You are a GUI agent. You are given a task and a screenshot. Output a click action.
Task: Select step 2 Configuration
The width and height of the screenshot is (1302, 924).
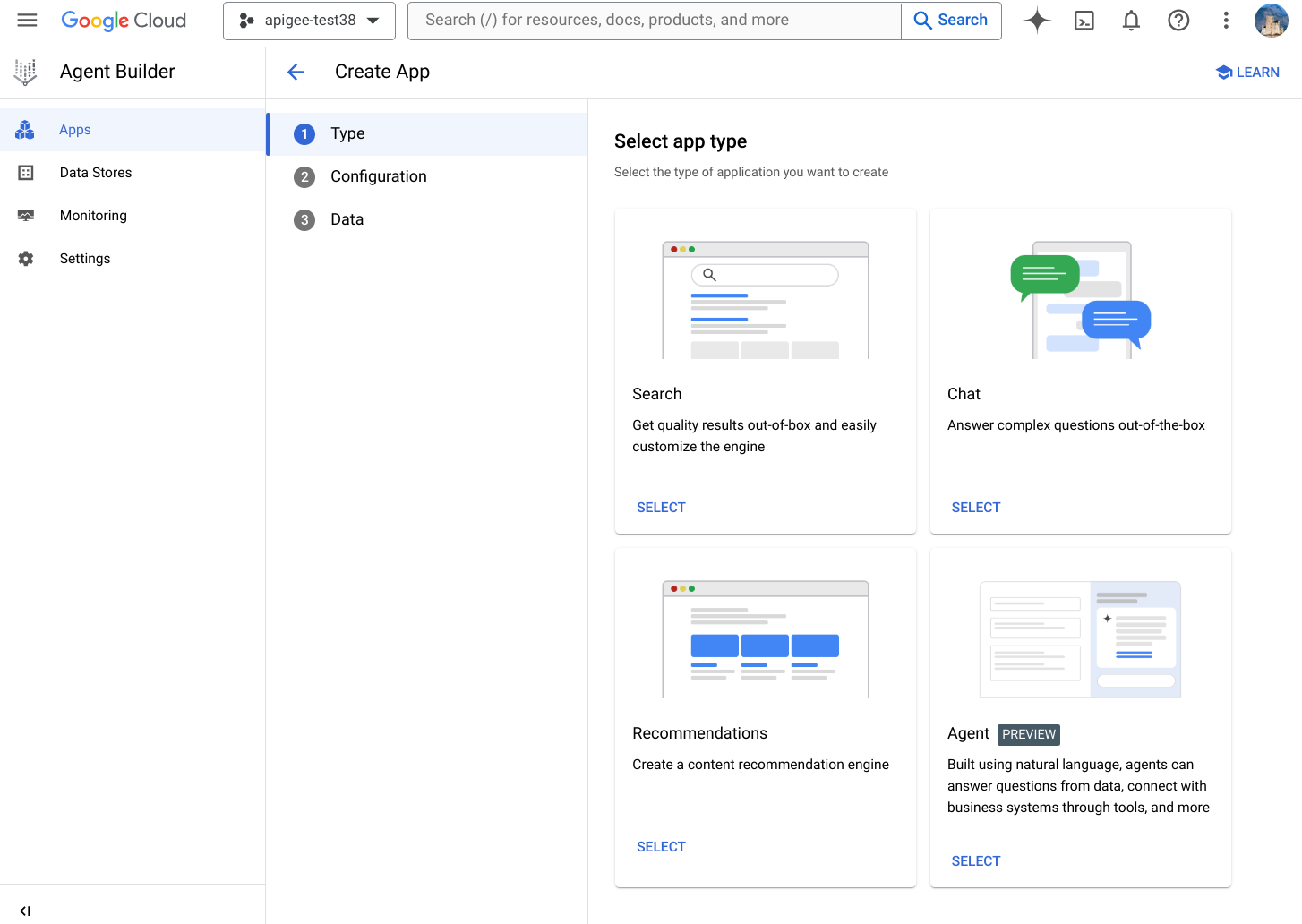pyautogui.click(x=428, y=177)
